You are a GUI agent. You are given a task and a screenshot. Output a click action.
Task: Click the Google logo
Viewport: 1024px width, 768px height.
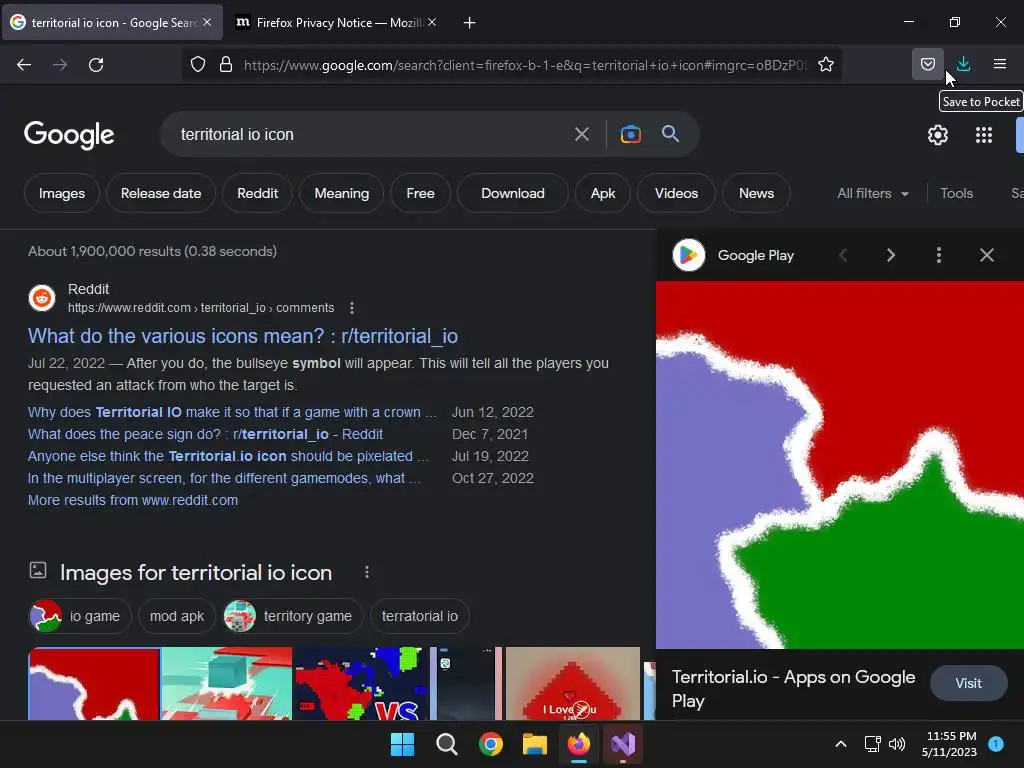coord(69,135)
